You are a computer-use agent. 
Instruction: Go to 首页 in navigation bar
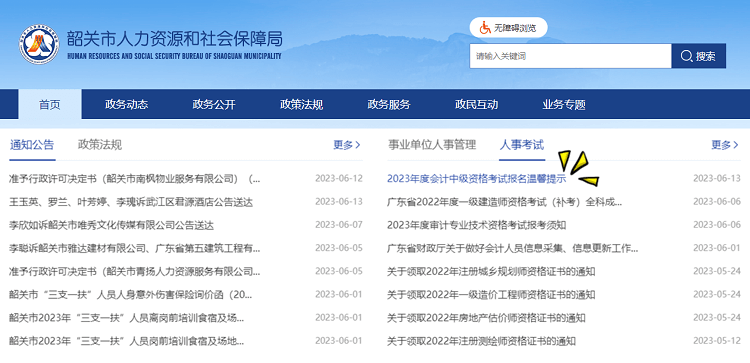pyautogui.click(x=50, y=104)
